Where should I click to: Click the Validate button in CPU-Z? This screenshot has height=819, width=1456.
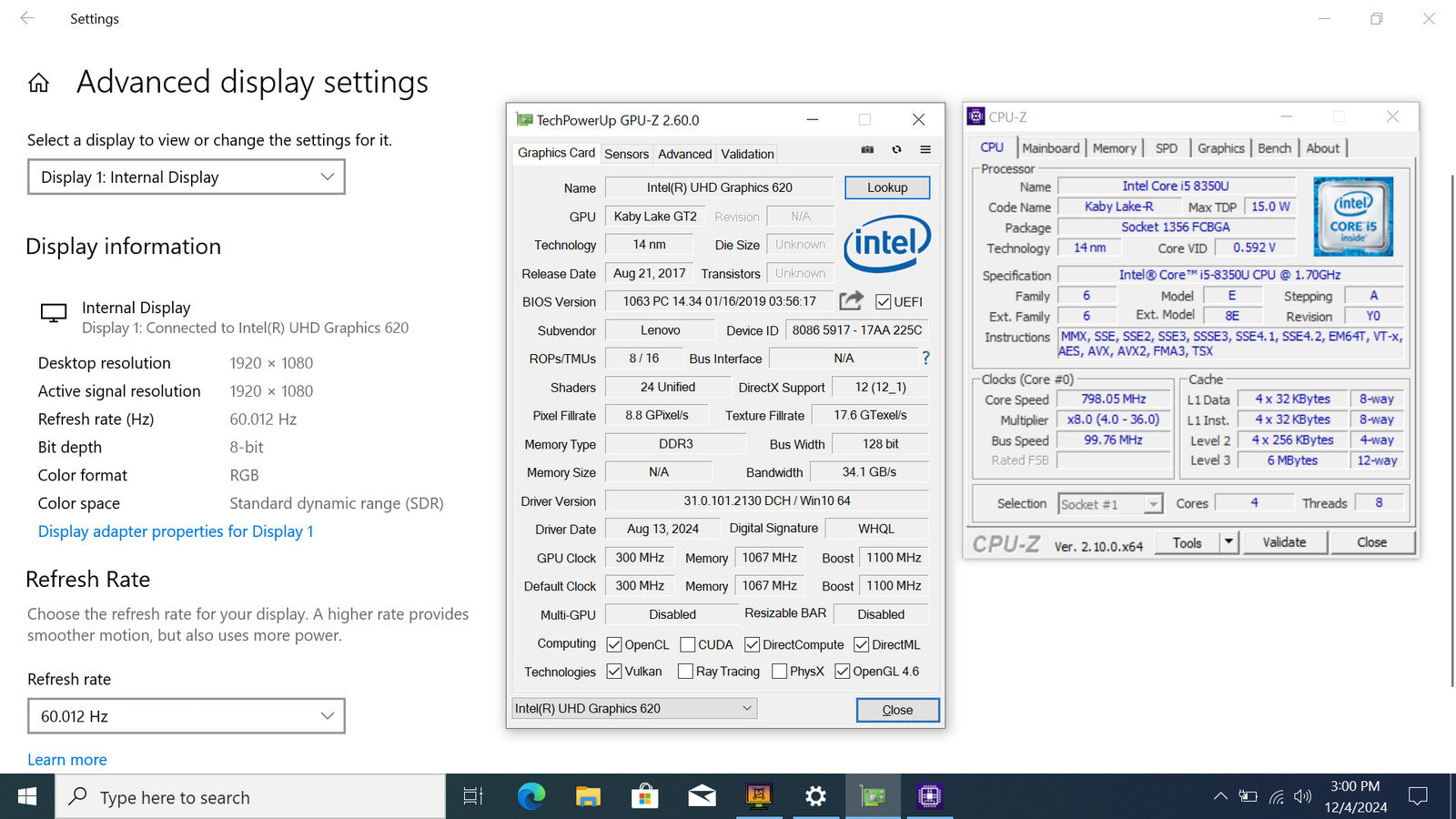click(1284, 542)
